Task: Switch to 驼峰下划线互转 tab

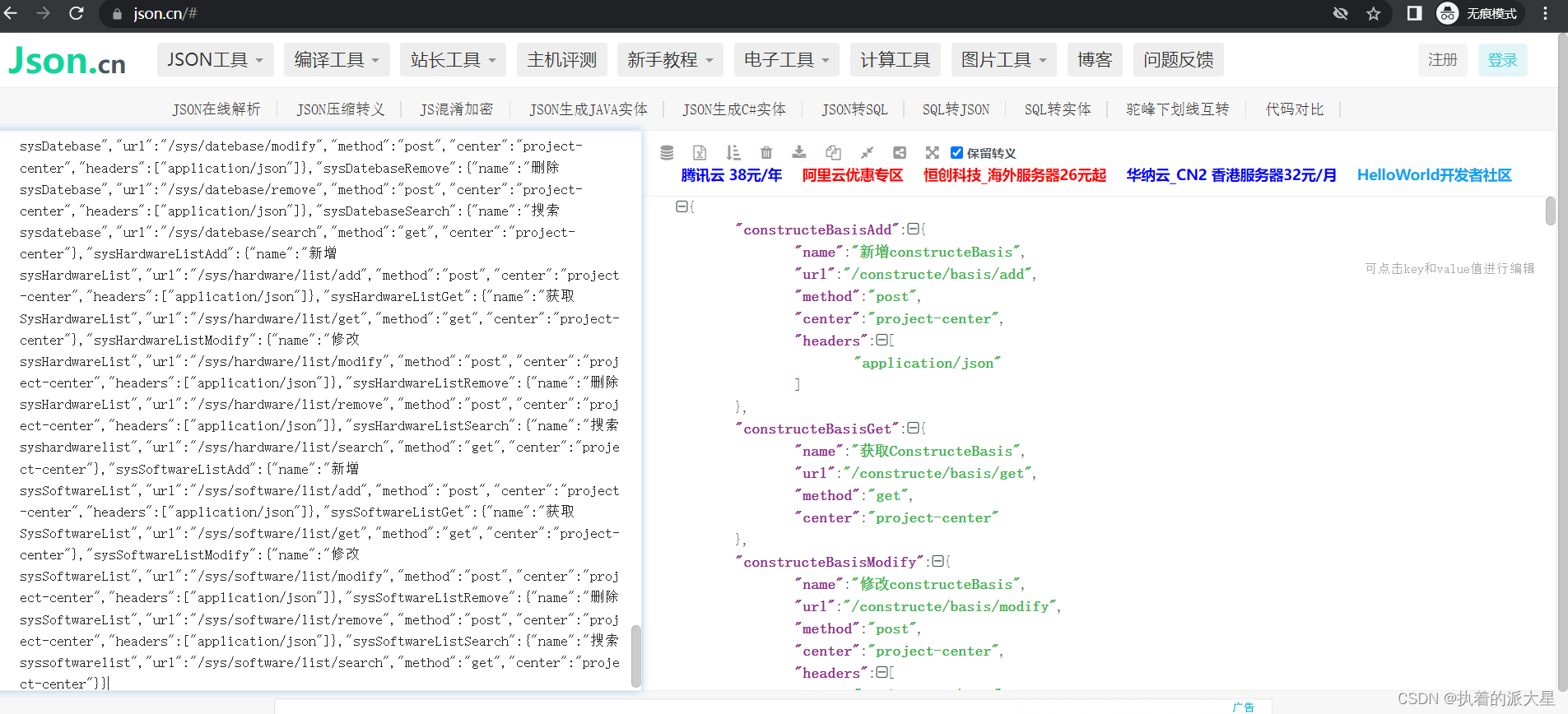Action: pos(1178,109)
